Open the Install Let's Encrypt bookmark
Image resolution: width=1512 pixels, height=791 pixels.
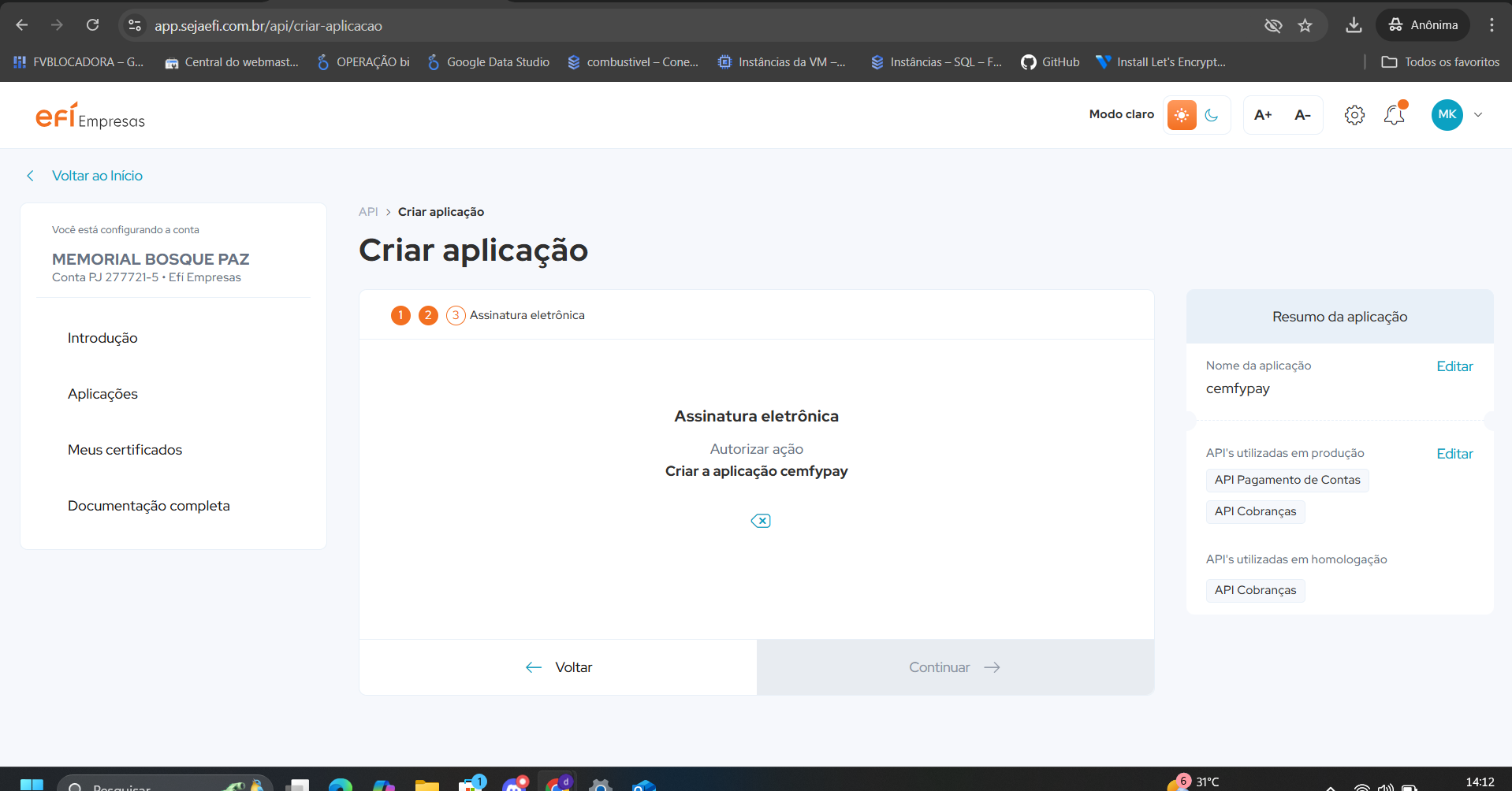tap(1160, 62)
